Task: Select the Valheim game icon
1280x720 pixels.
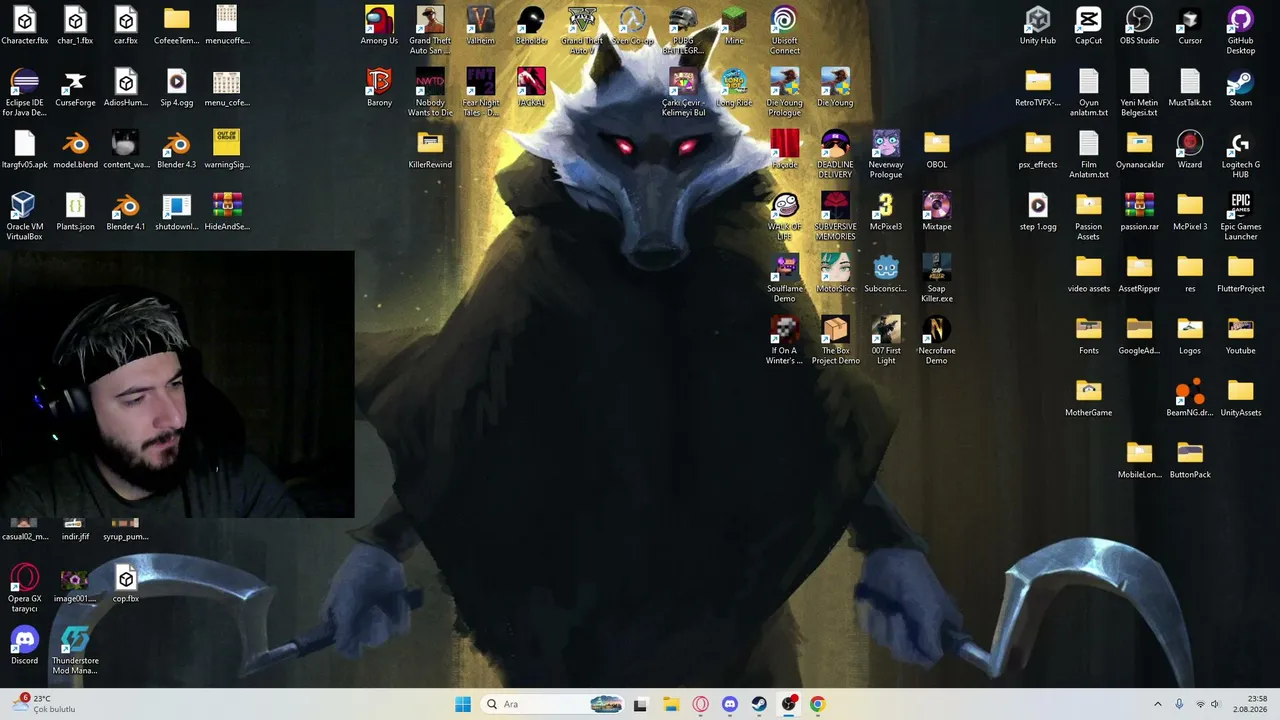Action: pyautogui.click(x=480, y=26)
